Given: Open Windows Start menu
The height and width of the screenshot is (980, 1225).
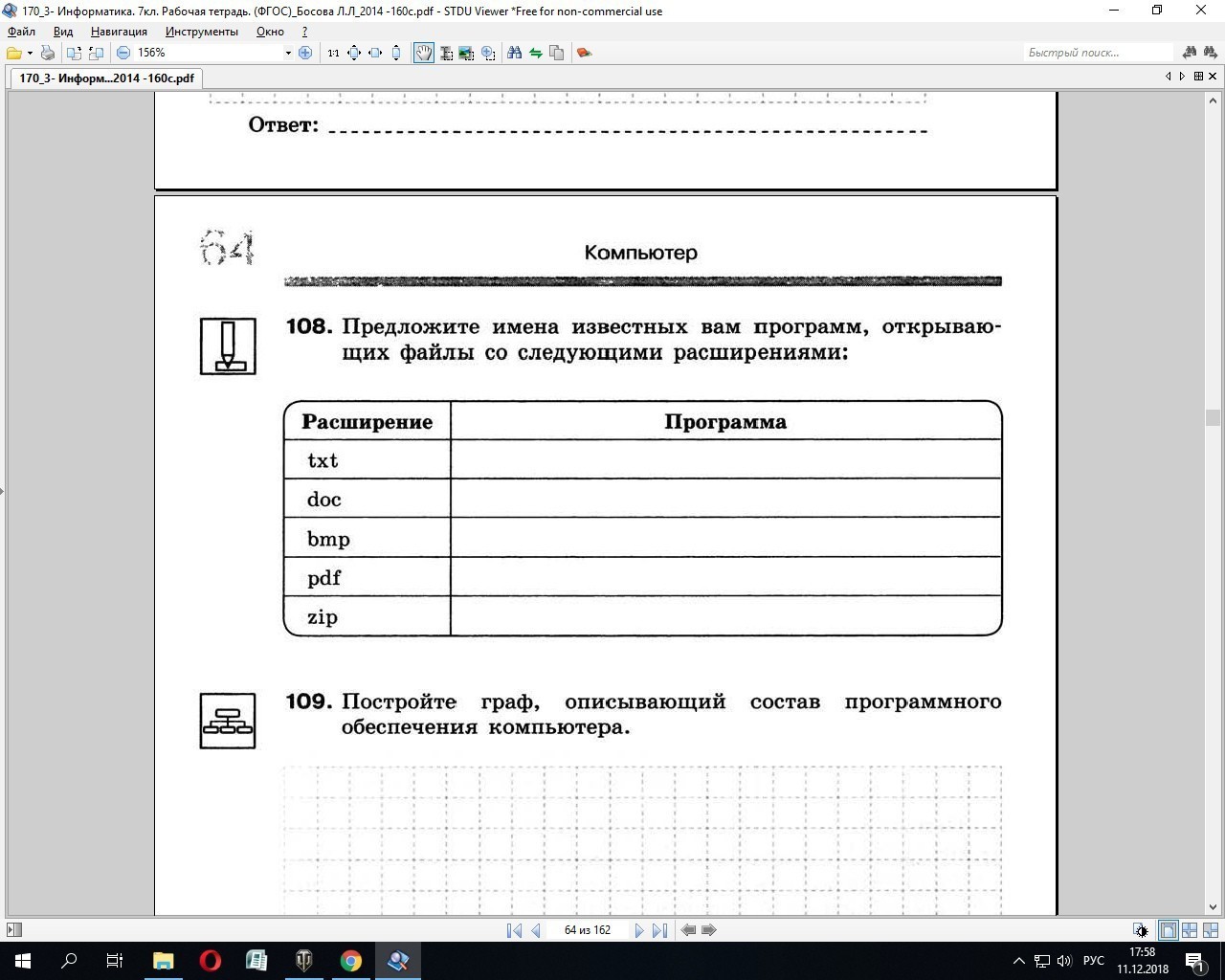Looking at the screenshot, I should click(x=23, y=961).
